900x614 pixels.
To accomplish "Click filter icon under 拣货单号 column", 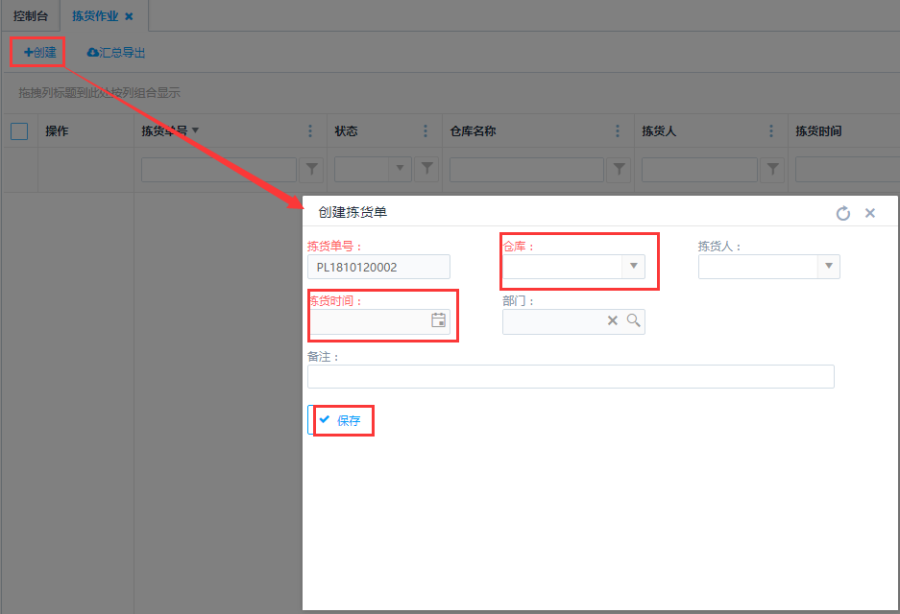I will pyautogui.click(x=312, y=169).
